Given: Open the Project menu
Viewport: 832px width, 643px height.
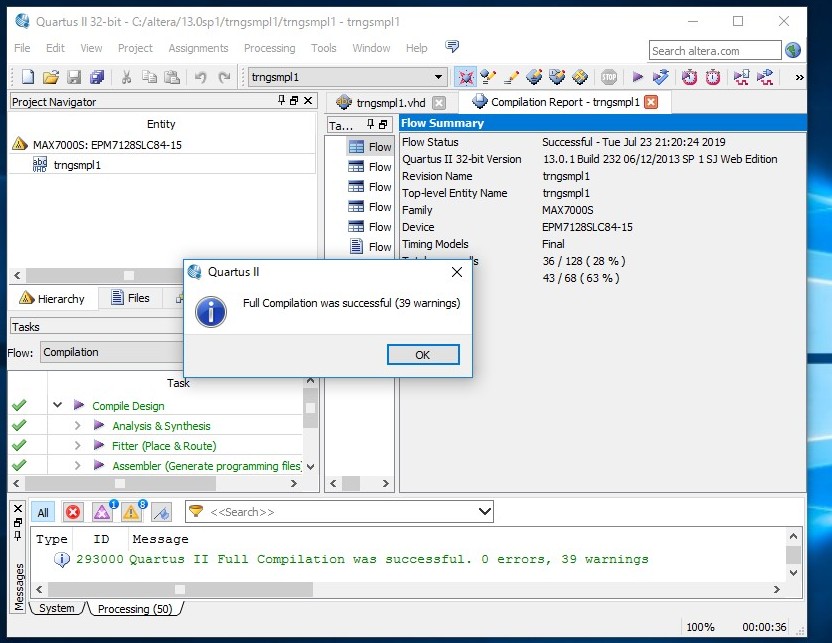Looking at the screenshot, I should click(135, 48).
